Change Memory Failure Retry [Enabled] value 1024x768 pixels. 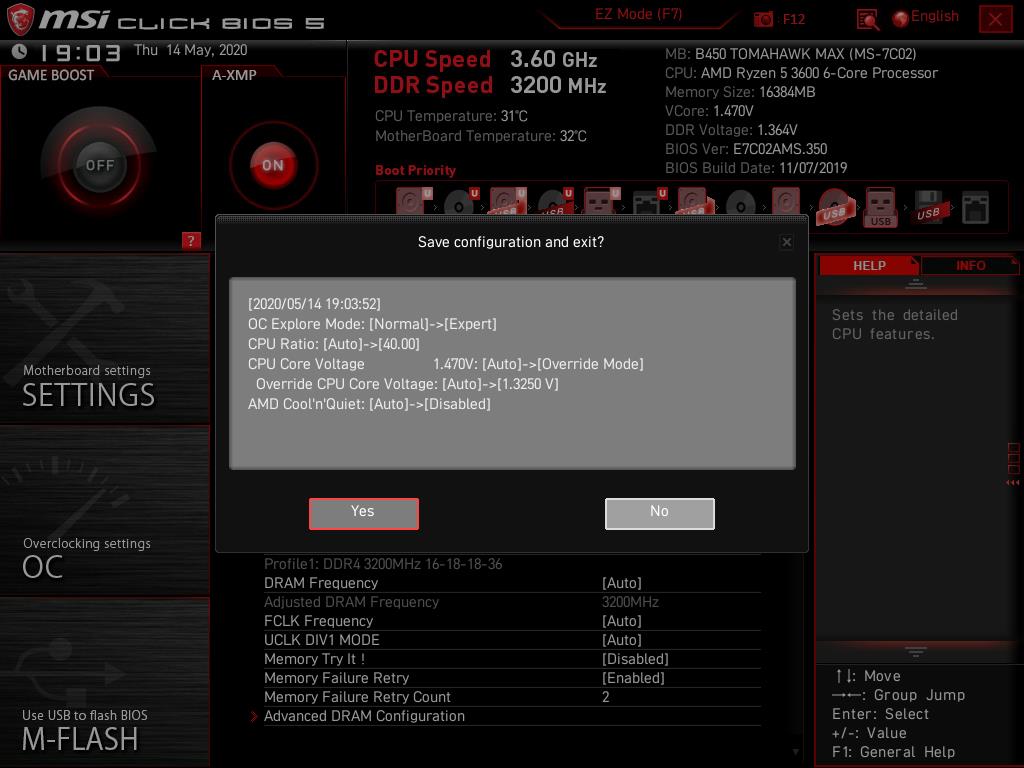tap(512, 678)
